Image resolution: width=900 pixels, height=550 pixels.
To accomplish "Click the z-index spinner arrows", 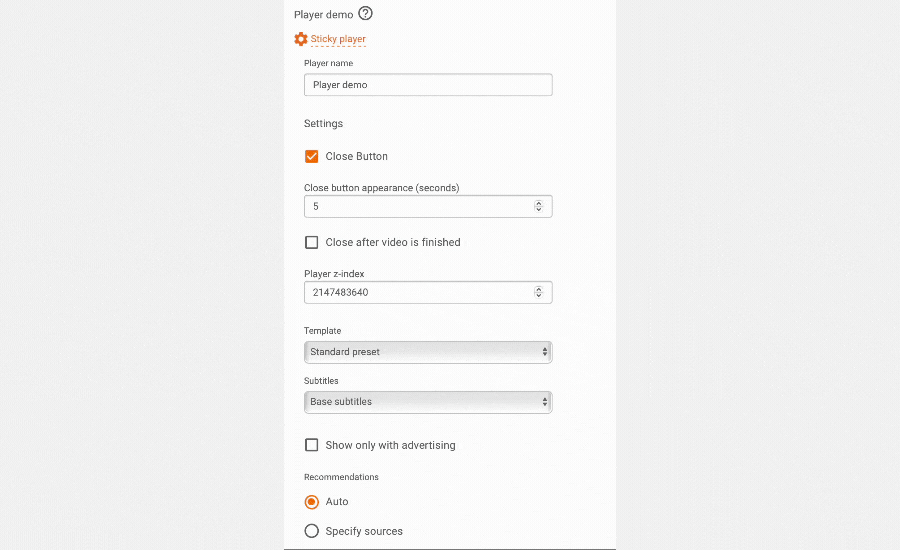I will 538,292.
